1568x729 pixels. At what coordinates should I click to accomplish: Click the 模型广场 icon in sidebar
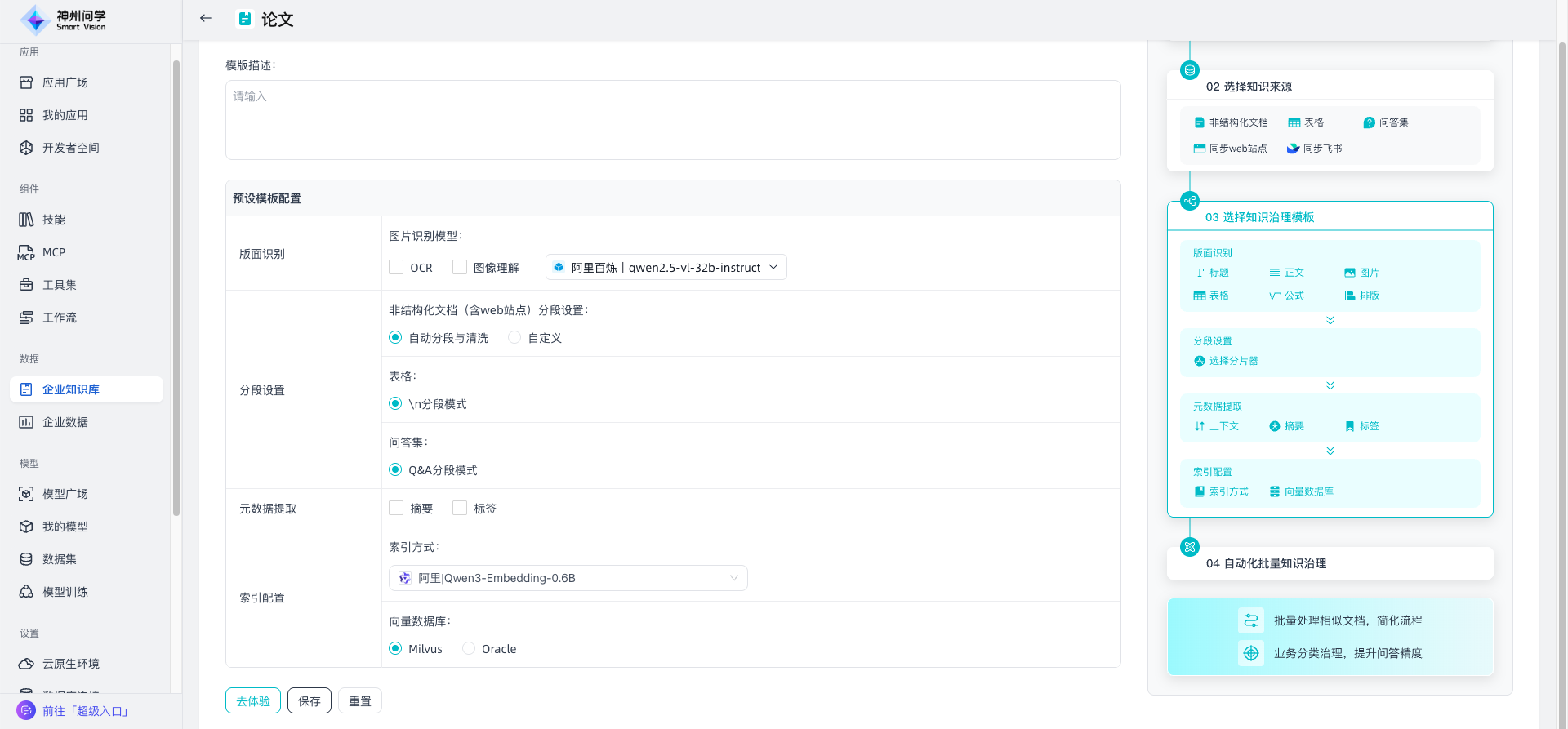(x=26, y=494)
